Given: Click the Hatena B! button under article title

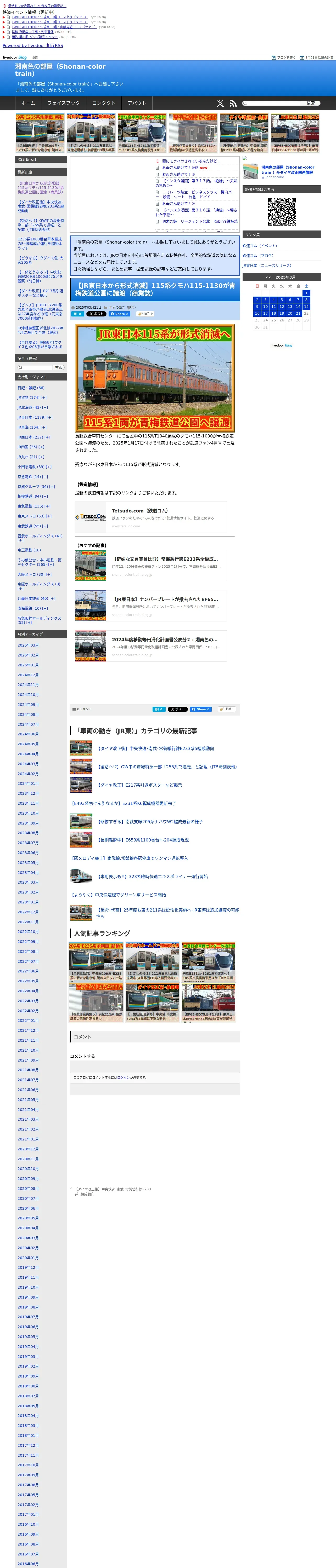Looking at the screenshot, I should click(78, 314).
